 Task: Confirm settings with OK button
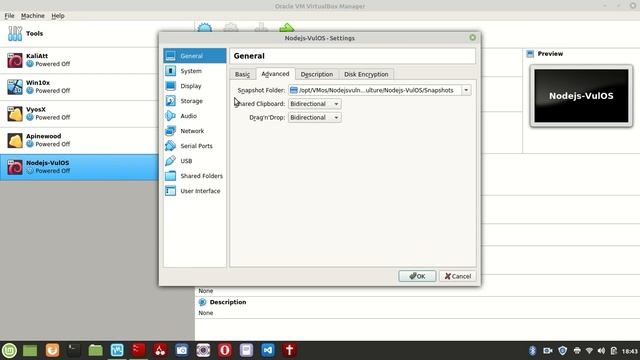pos(417,276)
